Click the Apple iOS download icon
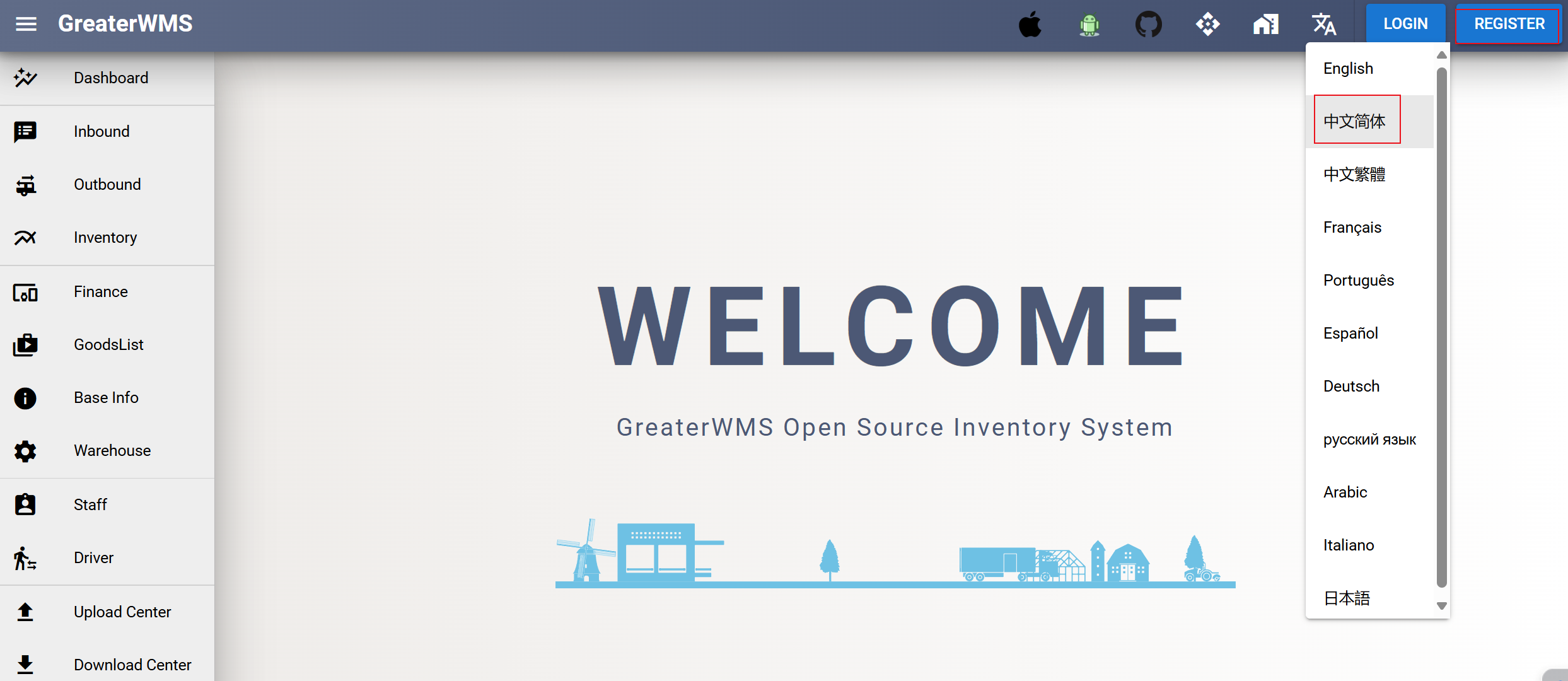This screenshot has width=1568, height=681. tap(1030, 25)
